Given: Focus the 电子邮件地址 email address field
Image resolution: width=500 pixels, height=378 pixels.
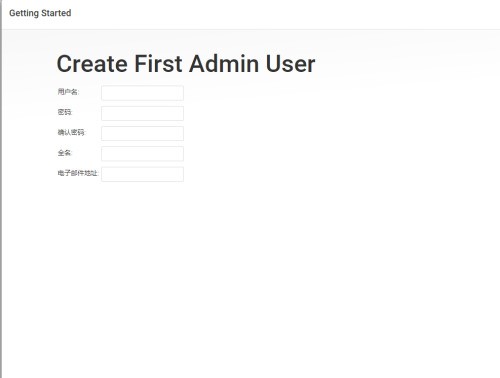Looking at the screenshot, I should [142, 174].
